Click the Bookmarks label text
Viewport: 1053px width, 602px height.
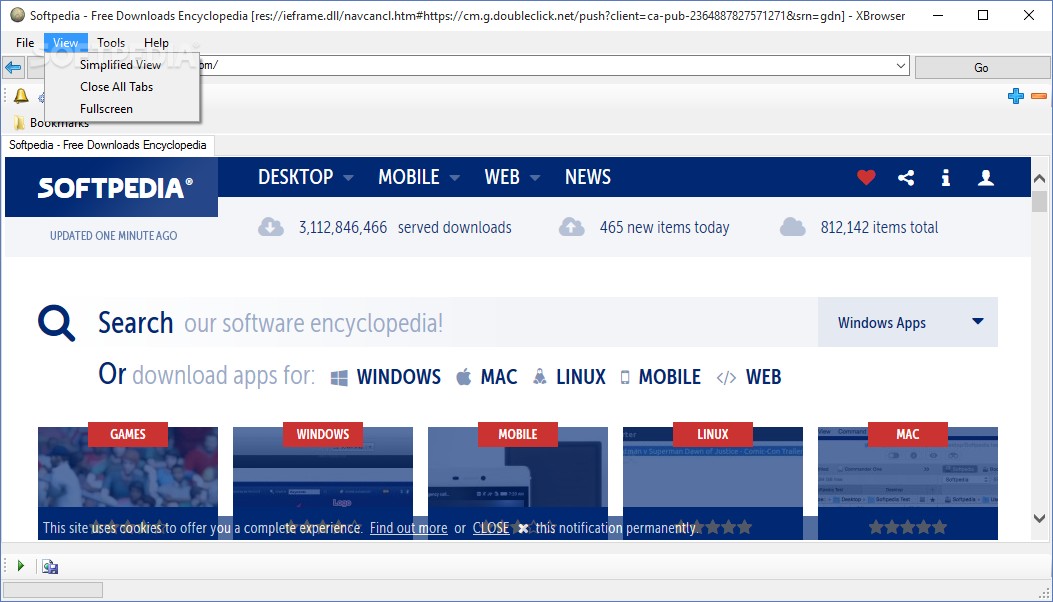tap(59, 123)
